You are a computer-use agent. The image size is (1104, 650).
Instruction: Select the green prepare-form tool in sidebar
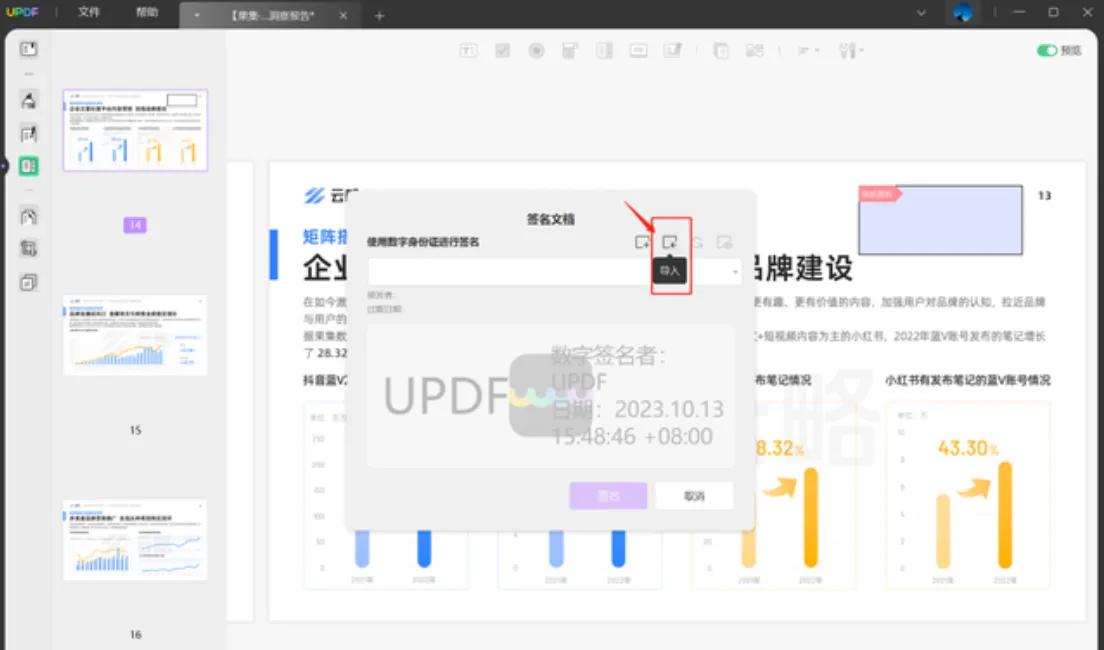pyautogui.click(x=28, y=166)
